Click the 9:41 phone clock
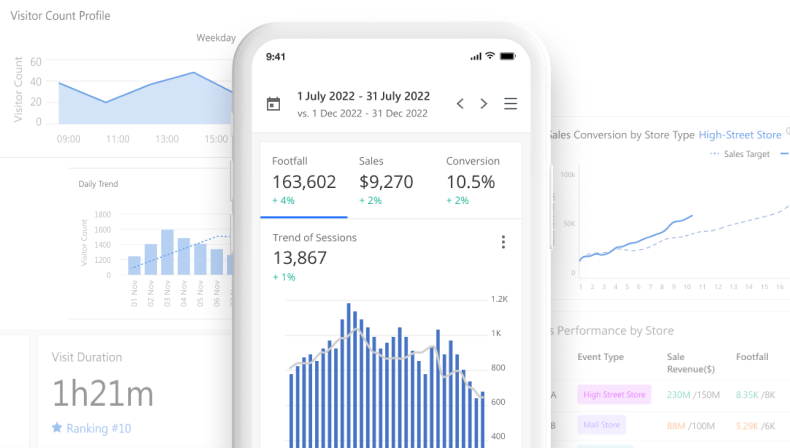The image size is (790, 448). (x=276, y=57)
